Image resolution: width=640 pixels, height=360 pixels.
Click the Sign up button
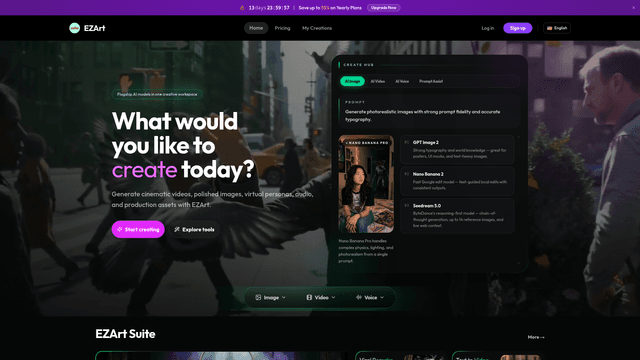pyautogui.click(x=518, y=28)
